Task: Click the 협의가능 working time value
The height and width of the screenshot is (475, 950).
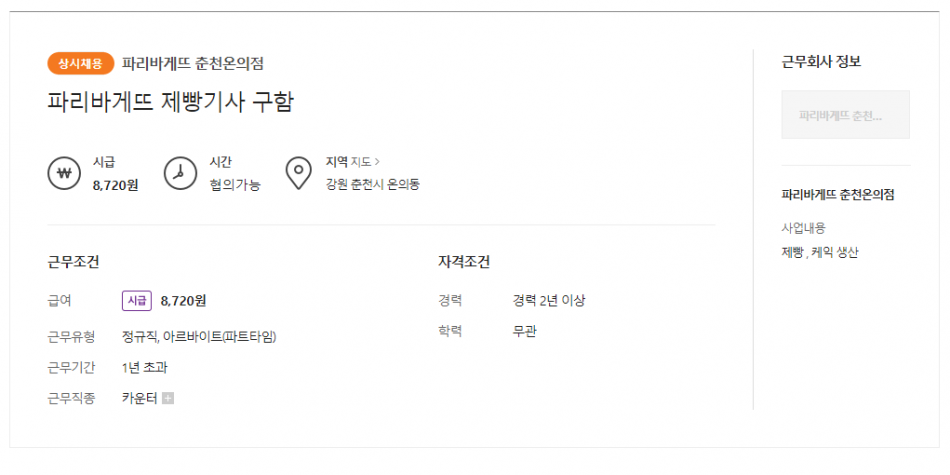Action: tap(235, 185)
